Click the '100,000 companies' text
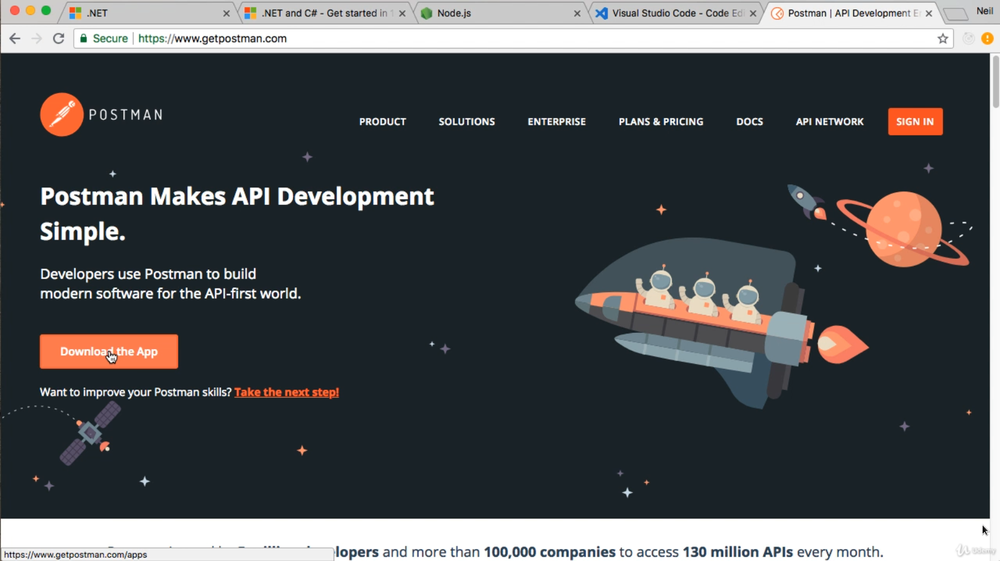1000x561 pixels. [550, 551]
